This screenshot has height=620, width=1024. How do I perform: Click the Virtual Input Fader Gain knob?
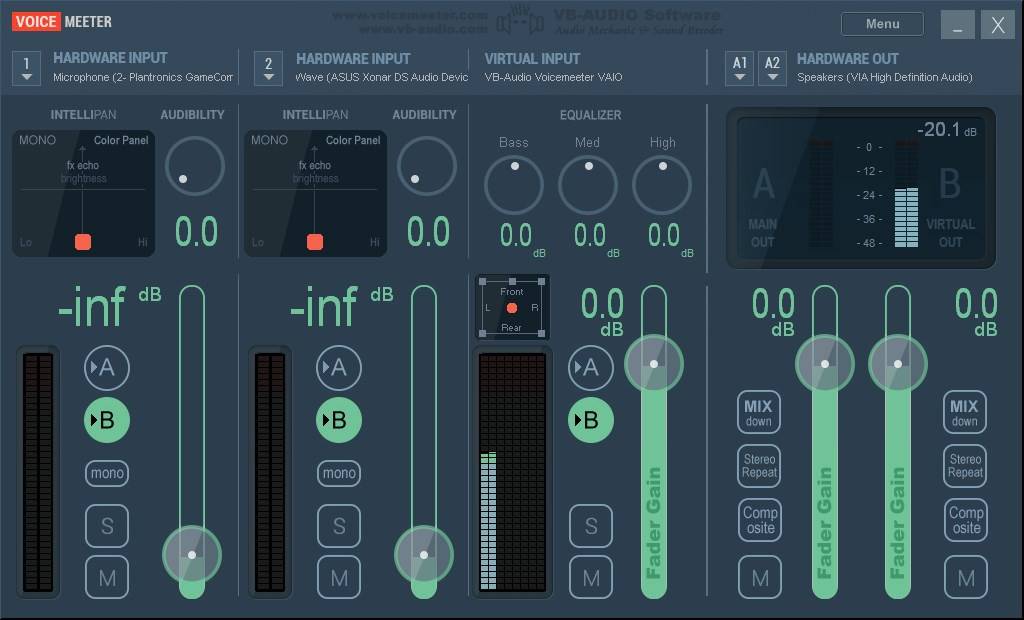click(654, 363)
